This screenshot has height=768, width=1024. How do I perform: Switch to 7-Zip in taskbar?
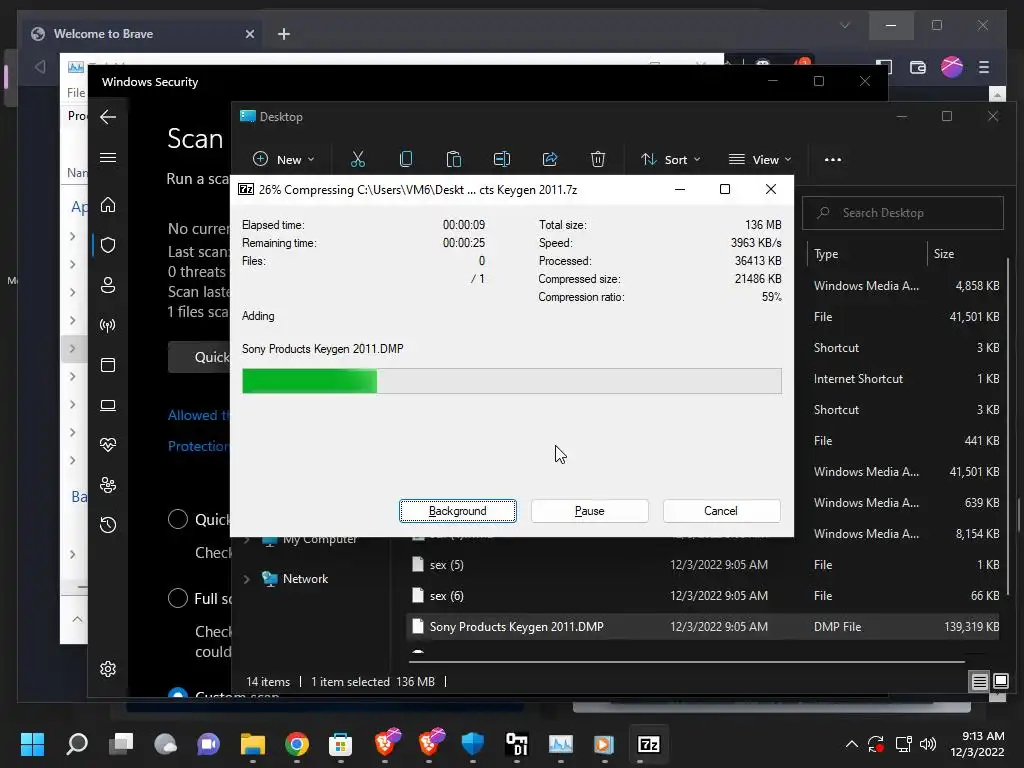coord(648,744)
